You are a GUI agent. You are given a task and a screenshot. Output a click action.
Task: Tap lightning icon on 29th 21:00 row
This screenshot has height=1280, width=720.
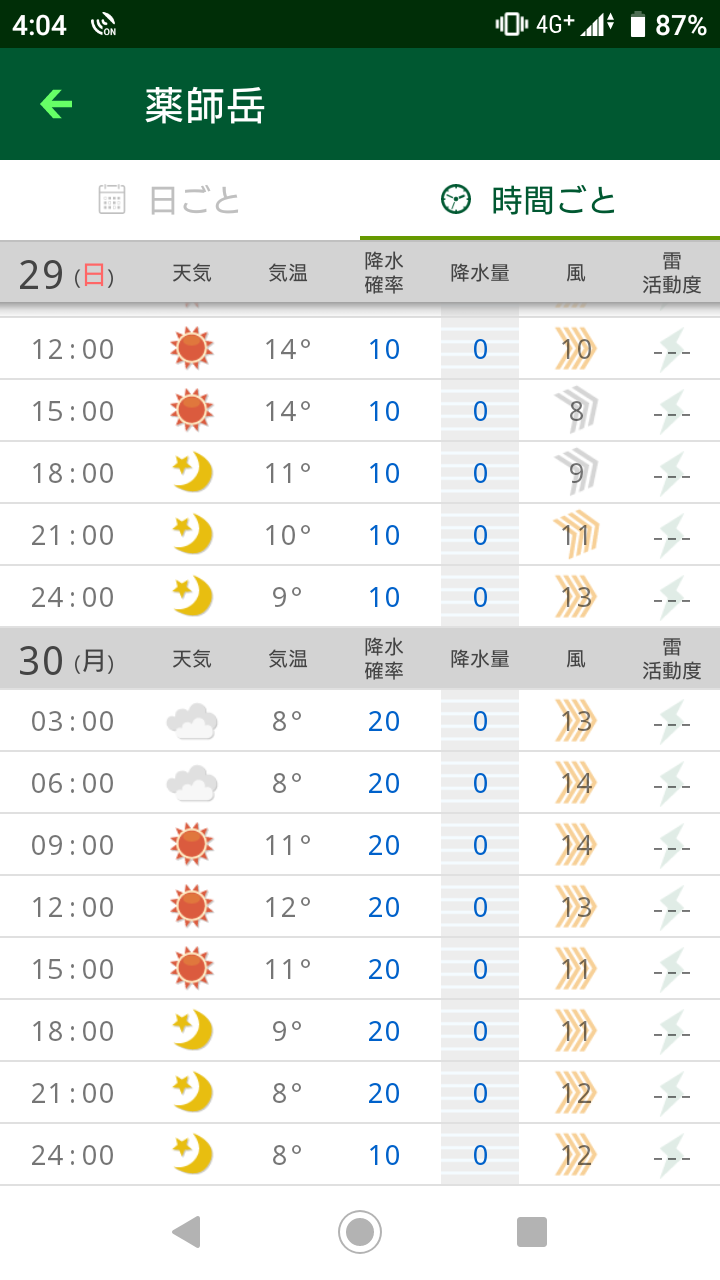coord(672,535)
